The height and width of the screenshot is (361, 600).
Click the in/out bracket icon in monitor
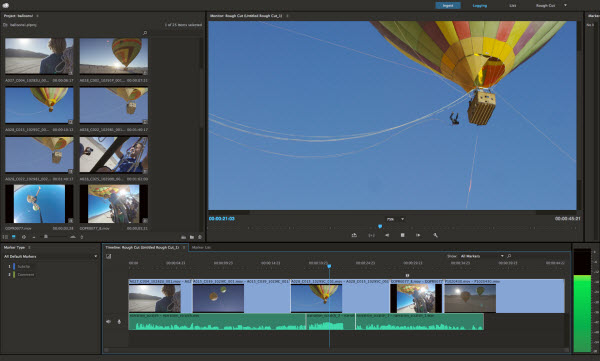coord(371,235)
